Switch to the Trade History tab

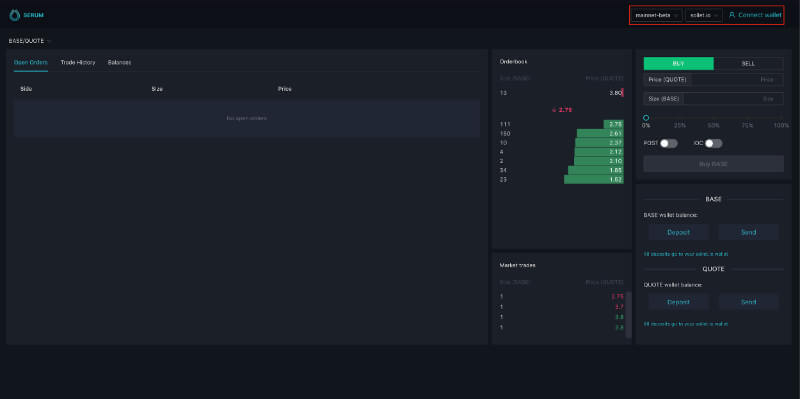[78, 62]
